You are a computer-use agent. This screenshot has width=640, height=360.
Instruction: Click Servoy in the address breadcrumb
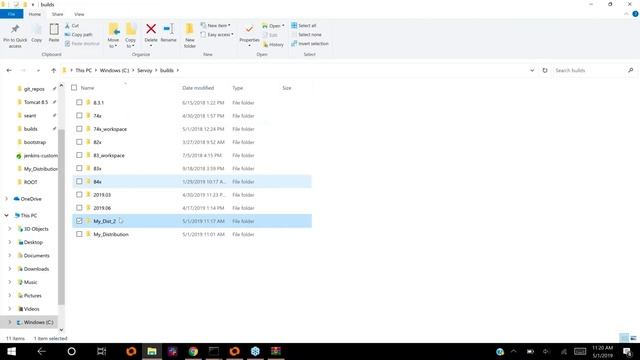[x=144, y=71]
